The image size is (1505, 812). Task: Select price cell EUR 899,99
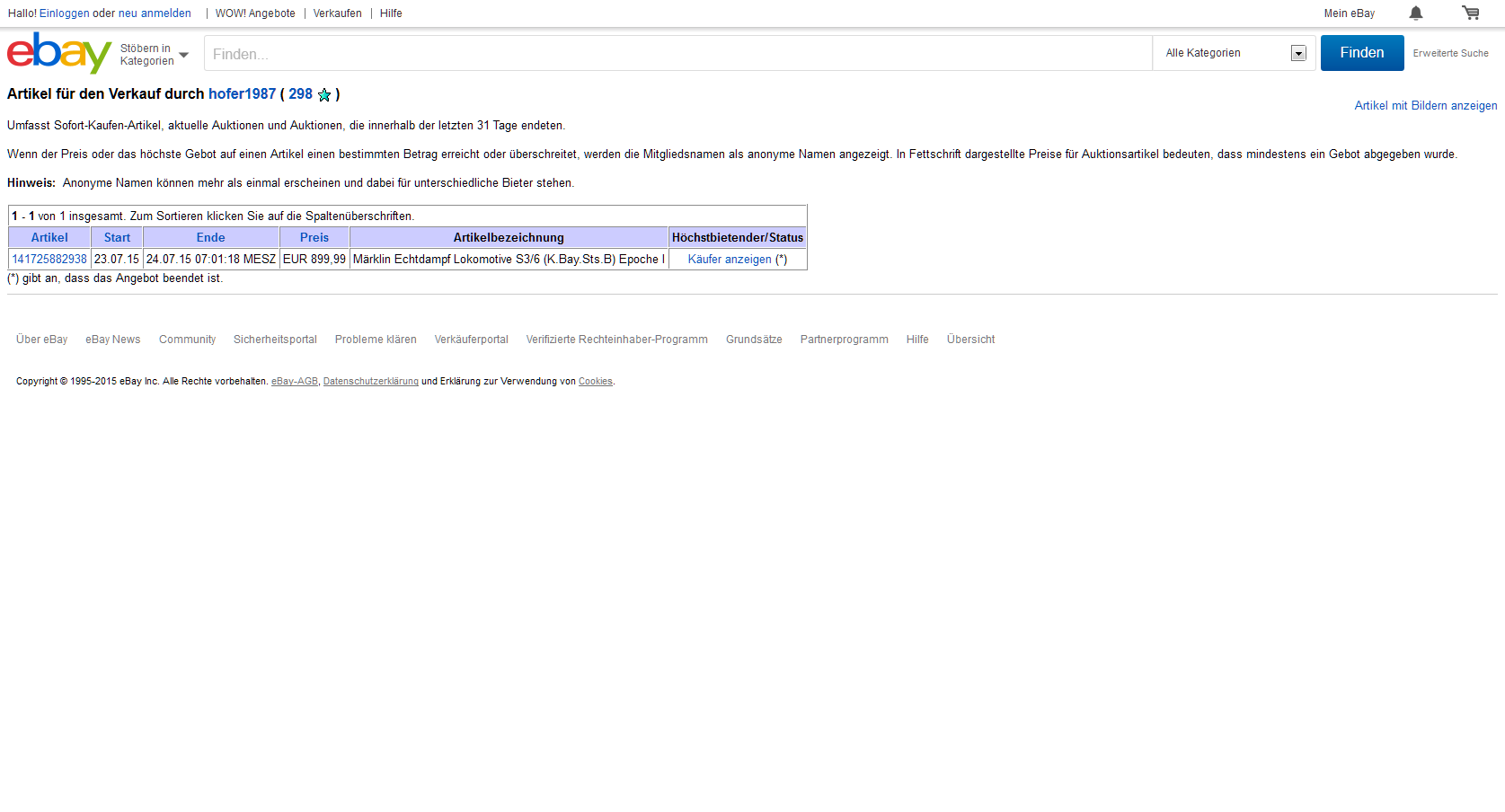pos(314,259)
